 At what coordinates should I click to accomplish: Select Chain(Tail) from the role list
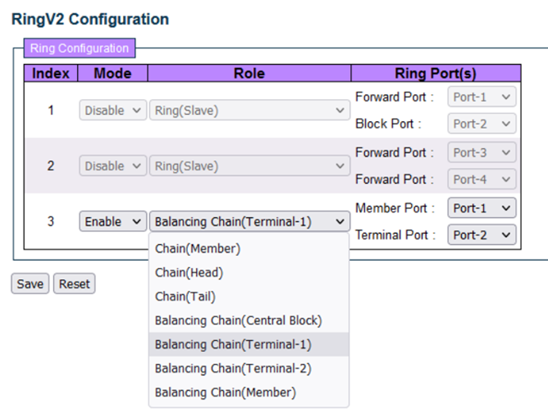(248, 297)
